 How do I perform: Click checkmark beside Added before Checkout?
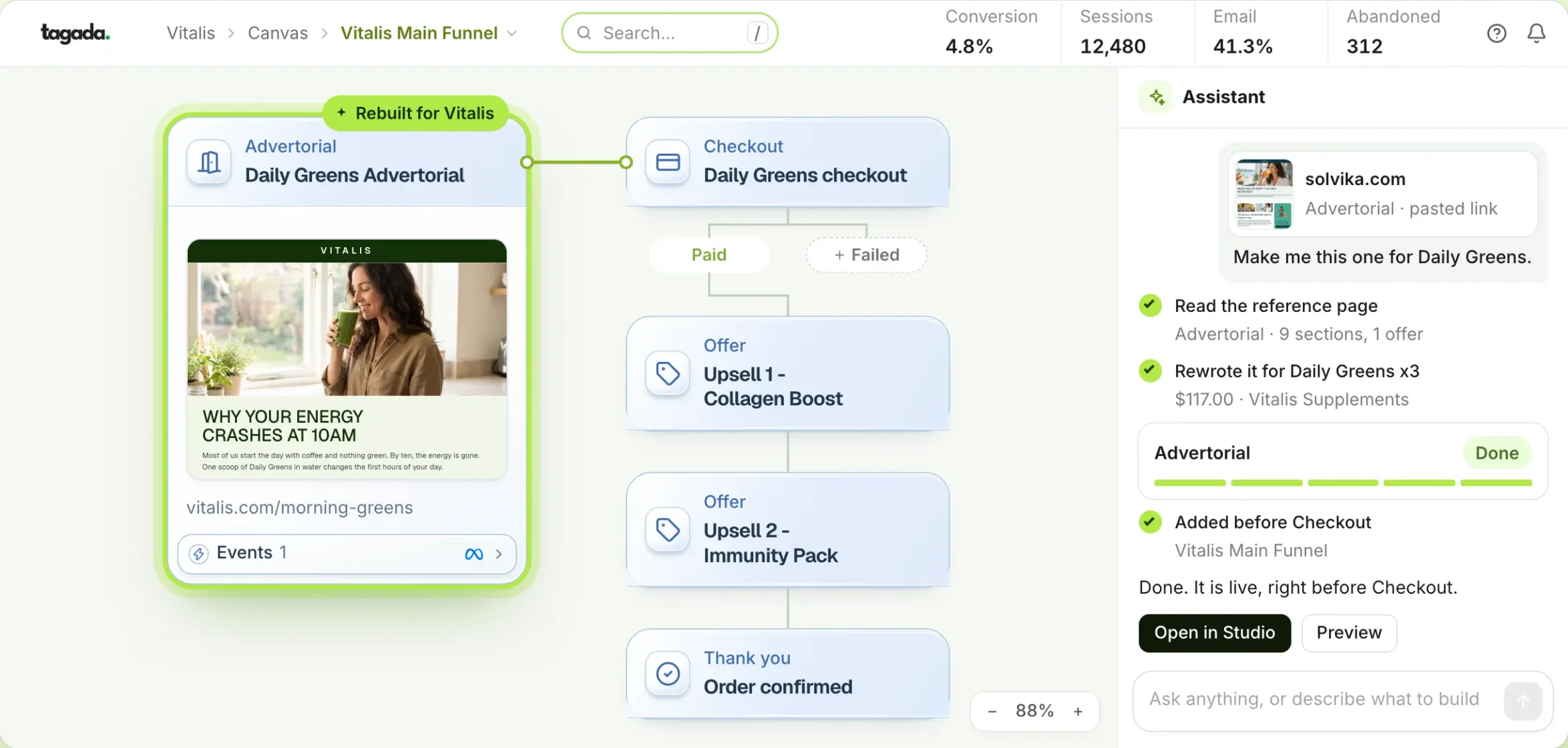[1150, 522]
